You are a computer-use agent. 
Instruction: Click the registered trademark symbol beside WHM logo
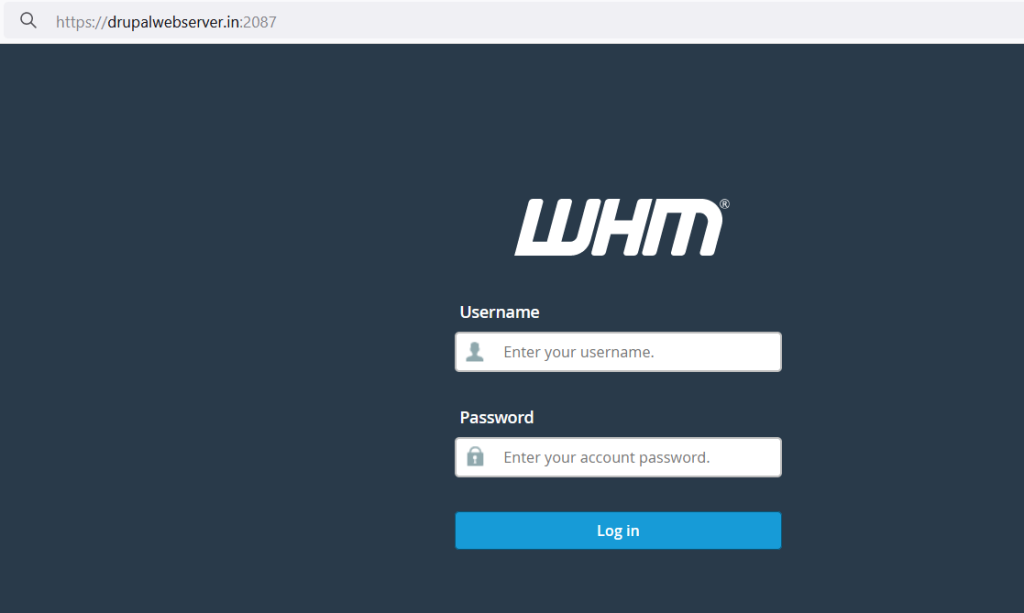point(724,204)
